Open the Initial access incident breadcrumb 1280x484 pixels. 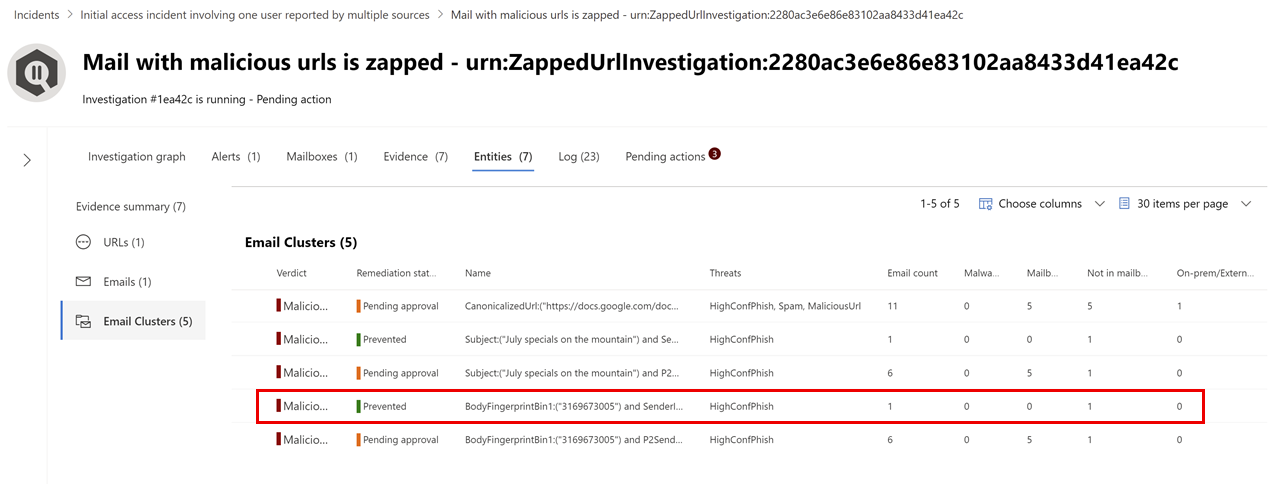(x=255, y=15)
